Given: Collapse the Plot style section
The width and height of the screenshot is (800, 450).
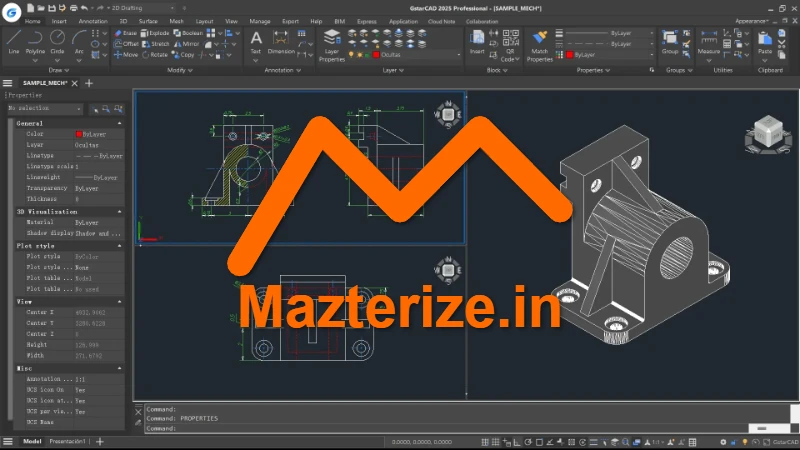Looking at the screenshot, I should (x=119, y=246).
